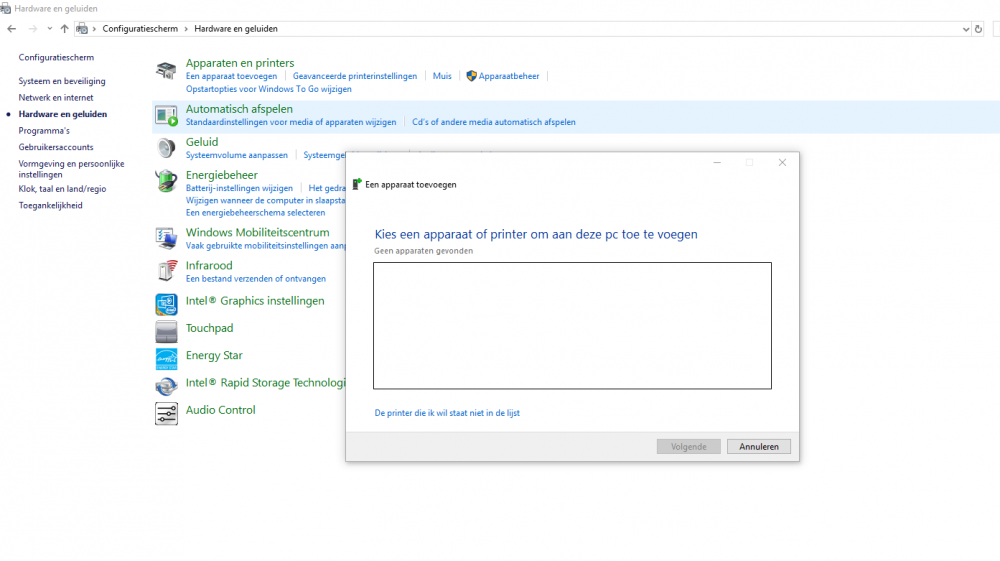Click the Energy Star icon

[x=166, y=359]
